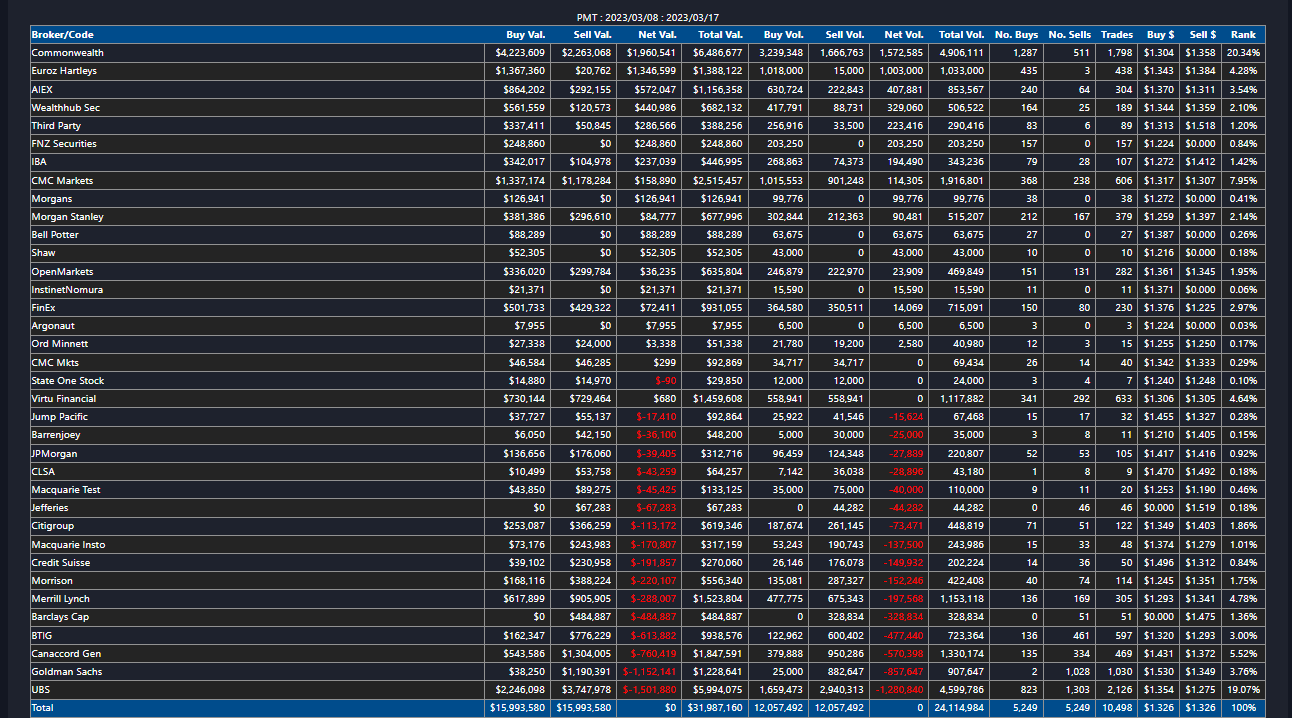Select the Macquarie Insto broker name
The height and width of the screenshot is (718, 1292).
pyautogui.click(x=68, y=544)
